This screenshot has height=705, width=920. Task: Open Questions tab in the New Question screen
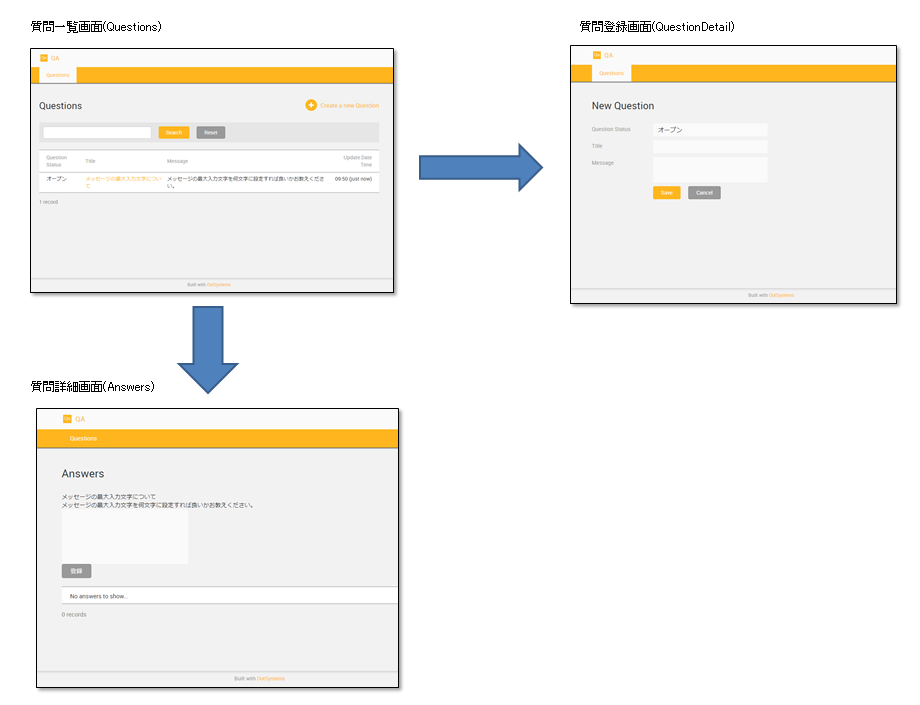click(x=611, y=73)
